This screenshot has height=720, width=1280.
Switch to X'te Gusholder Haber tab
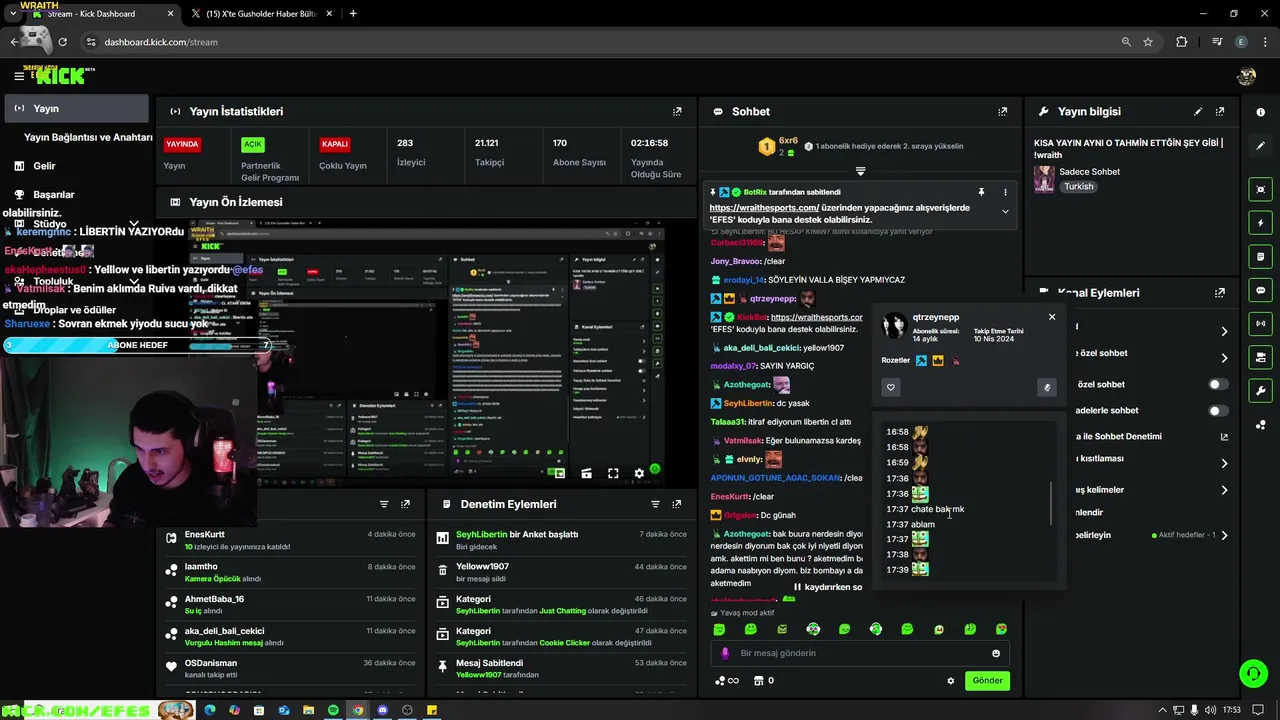(x=262, y=14)
